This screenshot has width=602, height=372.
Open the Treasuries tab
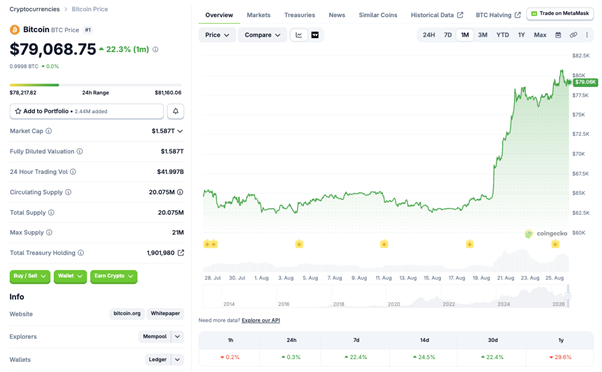tap(299, 15)
